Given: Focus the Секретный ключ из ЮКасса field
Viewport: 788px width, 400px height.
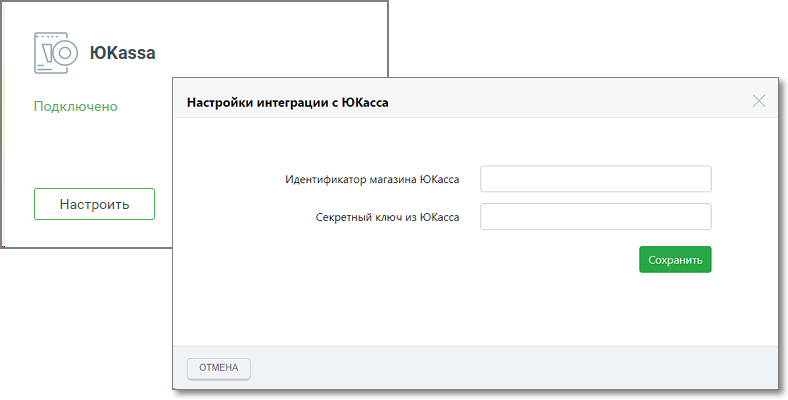Looking at the screenshot, I should click(x=596, y=217).
